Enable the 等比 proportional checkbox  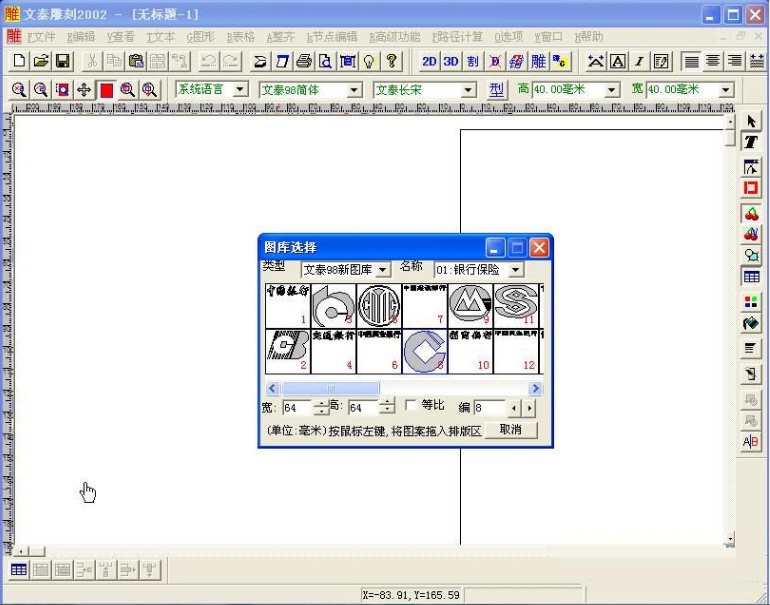click(x=410, y=405)
